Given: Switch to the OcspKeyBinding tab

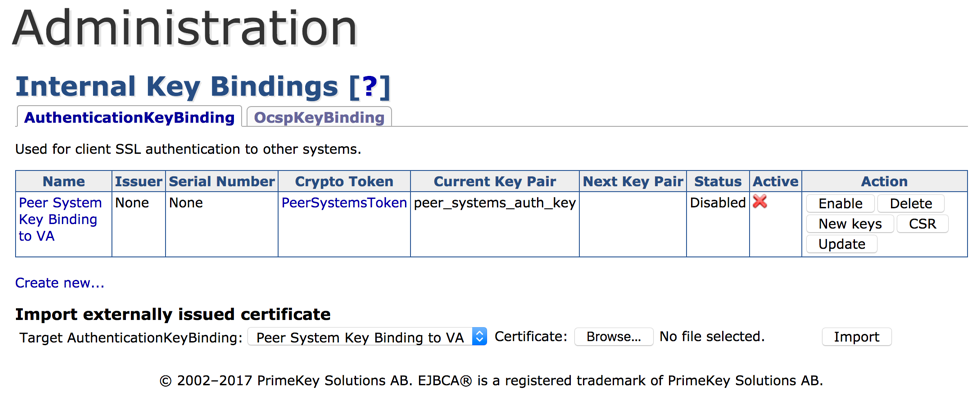Looking at the screenshot, I should point(319,117).
